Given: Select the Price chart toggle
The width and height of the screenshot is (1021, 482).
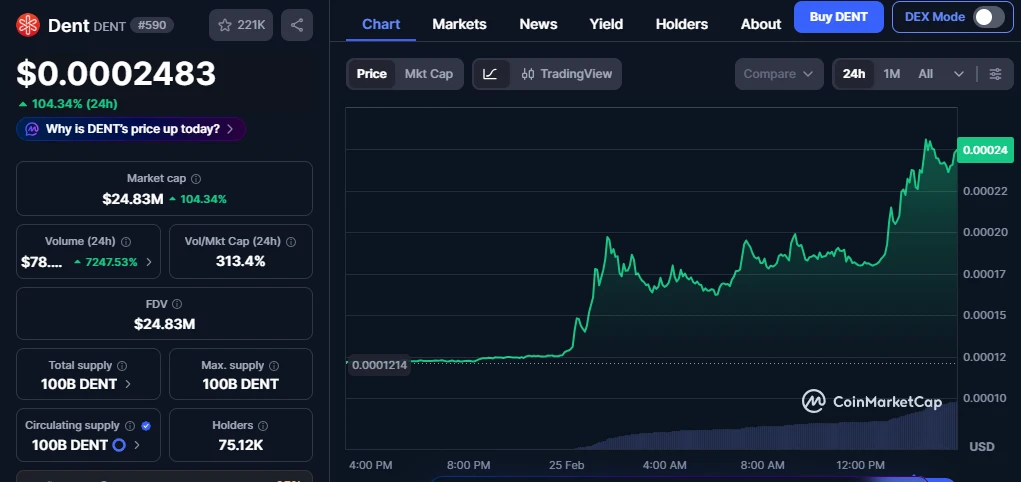Looking at the screenshot, I should (372, 74).
